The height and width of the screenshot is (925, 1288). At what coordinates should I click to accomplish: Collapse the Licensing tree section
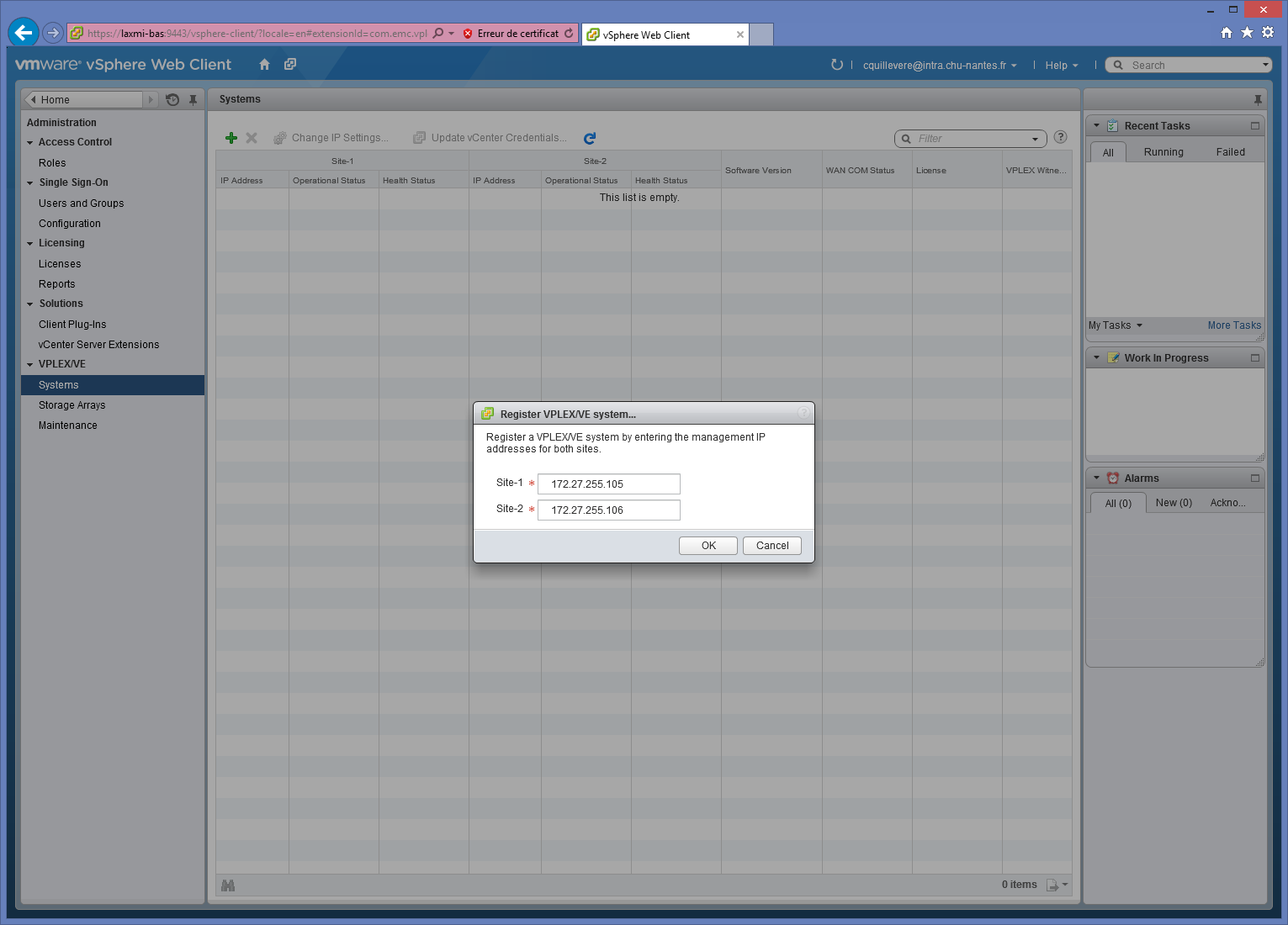[x=30, y=244]
